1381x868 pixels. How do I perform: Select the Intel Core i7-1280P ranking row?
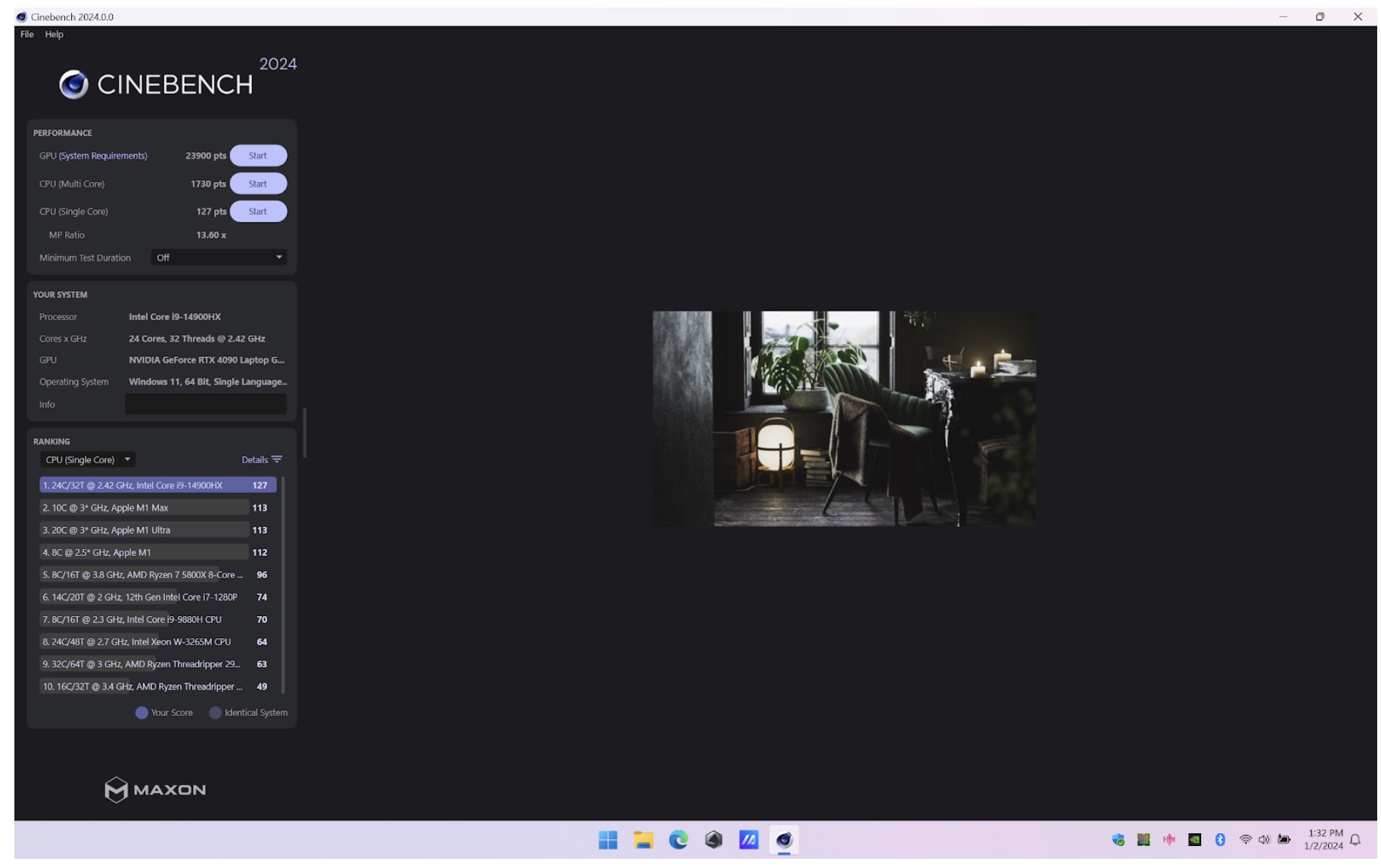(158, 597)
